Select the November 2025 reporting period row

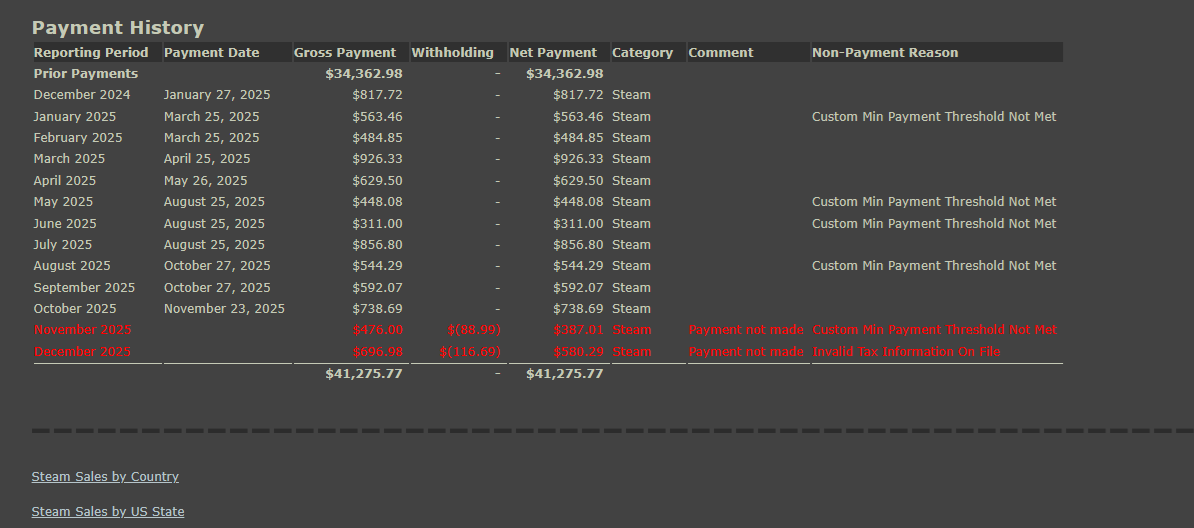point(548,330)
